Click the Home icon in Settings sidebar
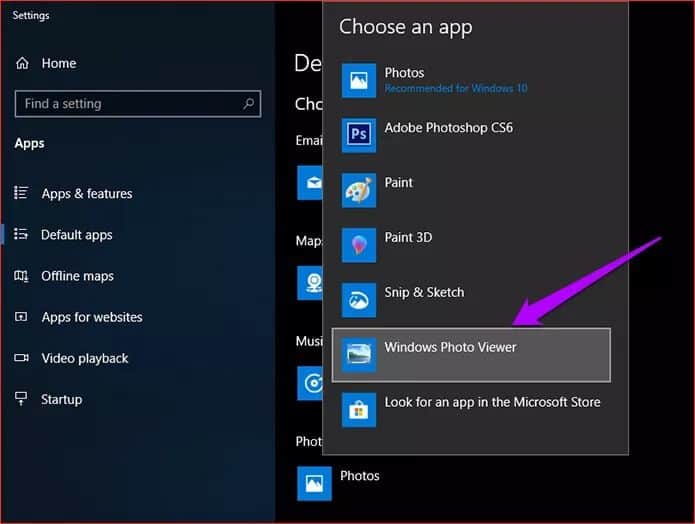 click(x=22, y=63)
